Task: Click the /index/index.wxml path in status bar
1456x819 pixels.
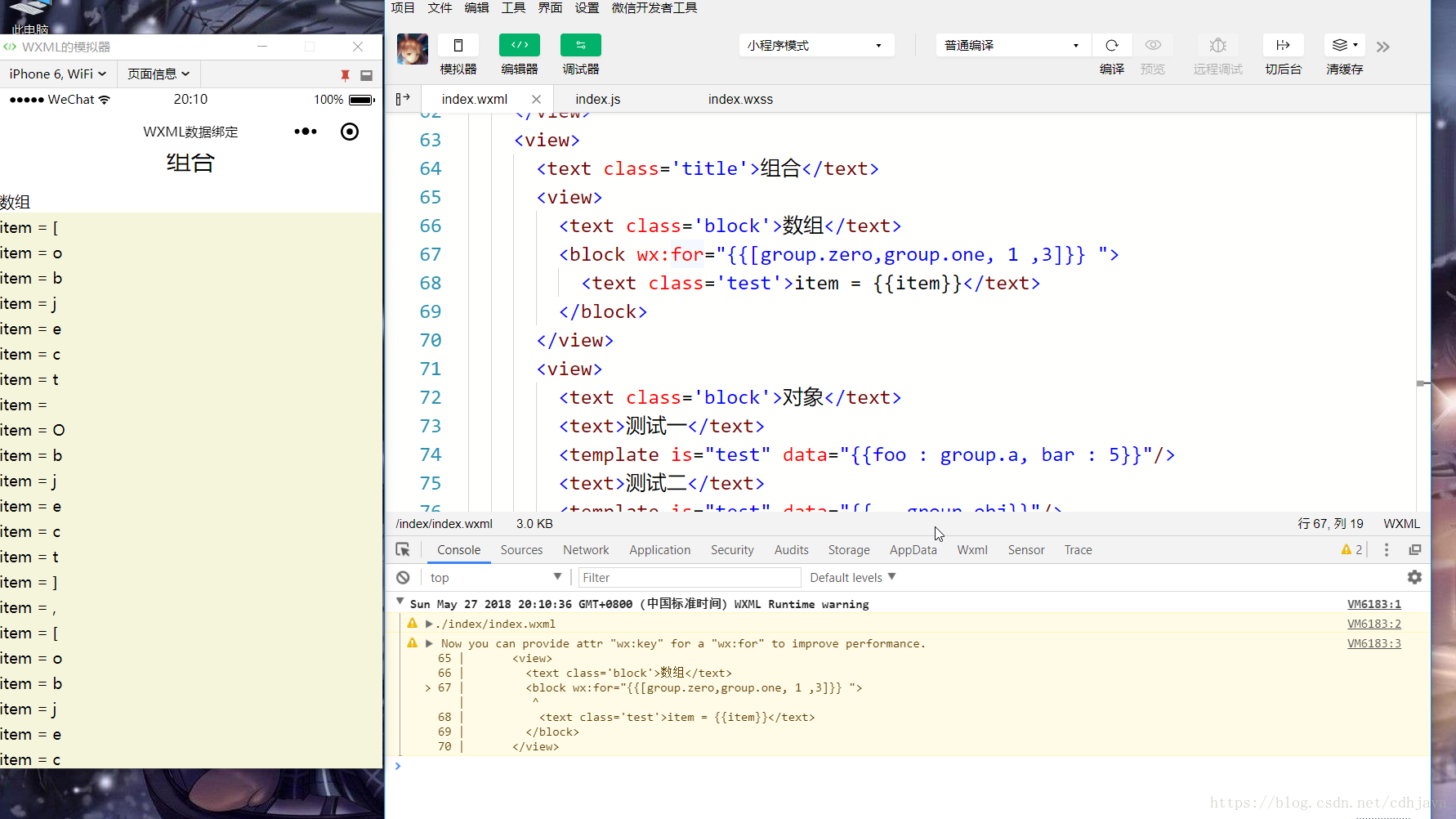Action: 444,524
